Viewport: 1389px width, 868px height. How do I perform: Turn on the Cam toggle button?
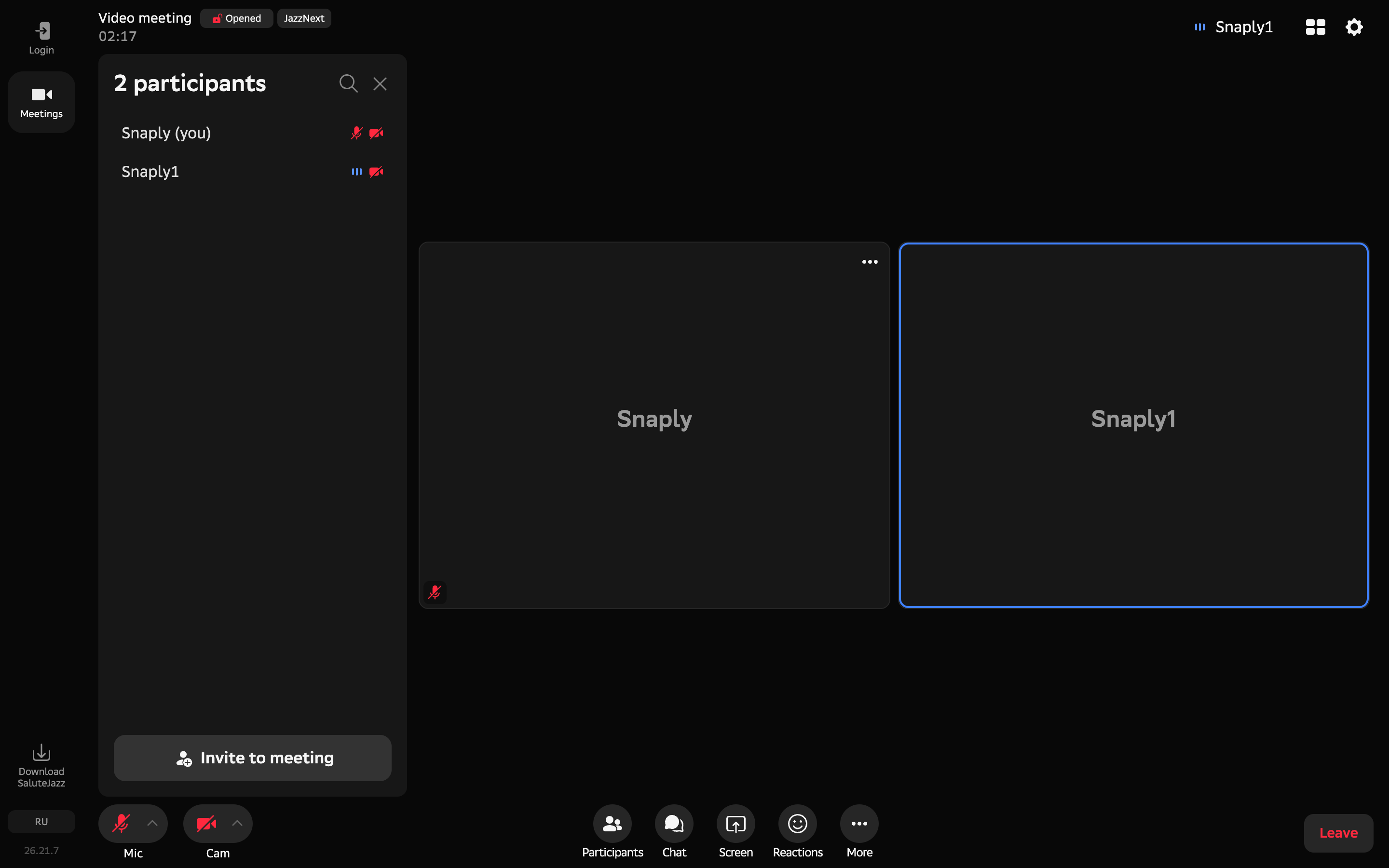205,823
